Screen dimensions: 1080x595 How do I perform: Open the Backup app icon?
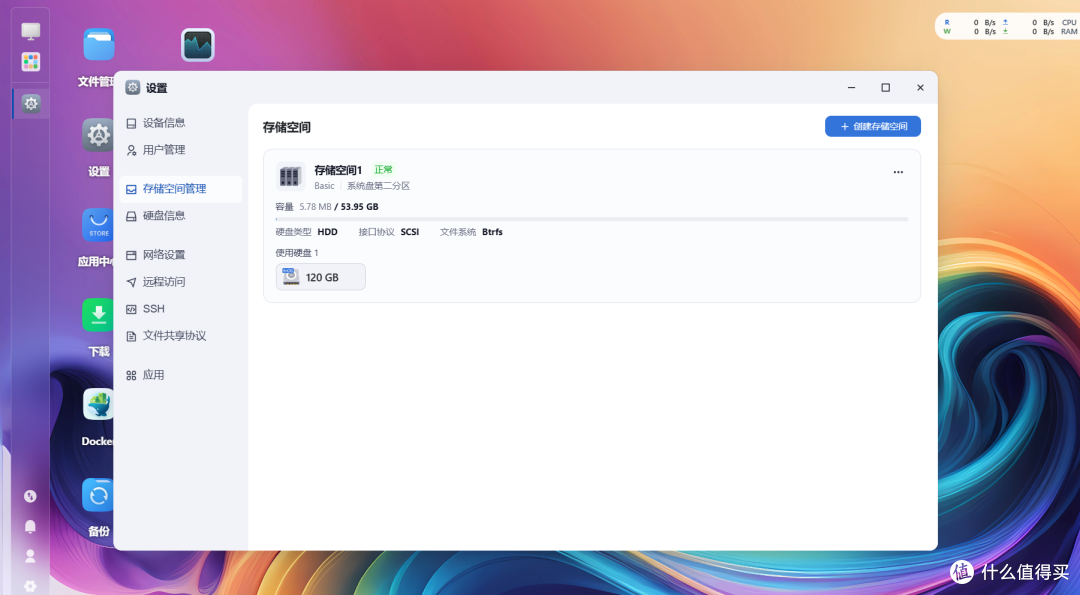click(98, 494)
